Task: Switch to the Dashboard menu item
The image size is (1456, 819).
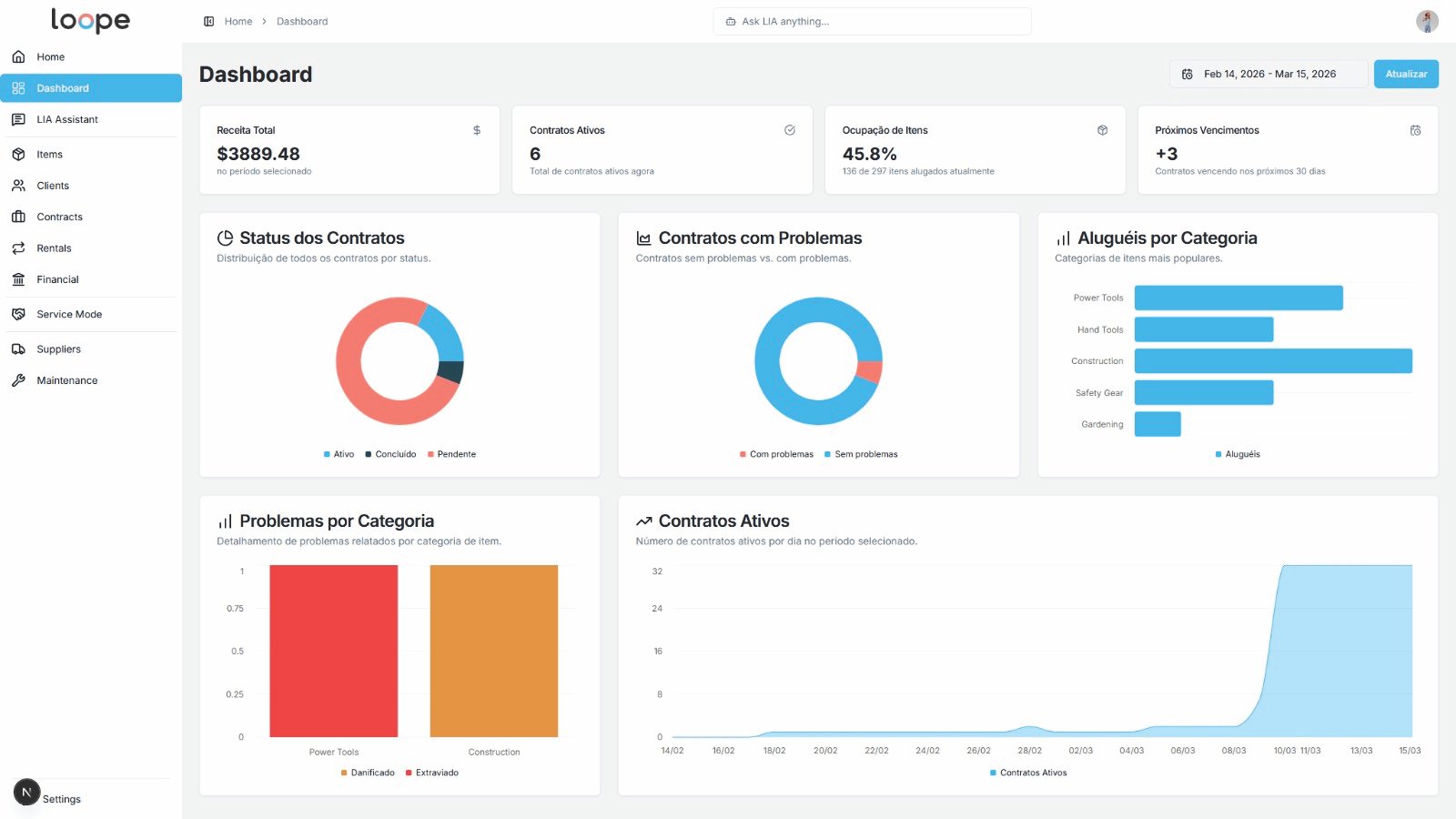Action: (x=62, y=87)
